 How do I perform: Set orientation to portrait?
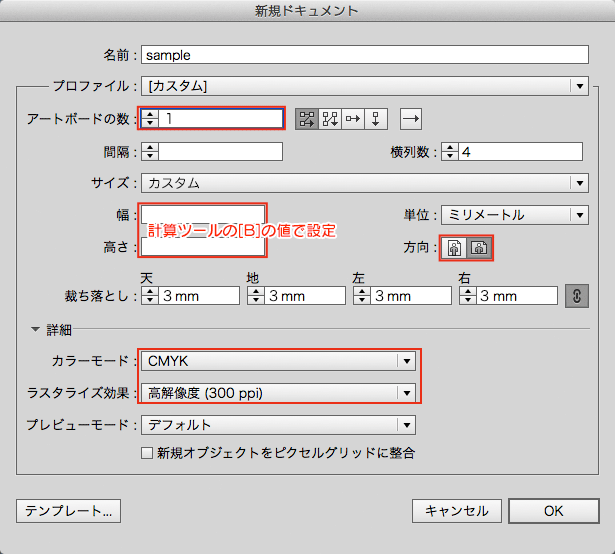[x=455, y=248]
